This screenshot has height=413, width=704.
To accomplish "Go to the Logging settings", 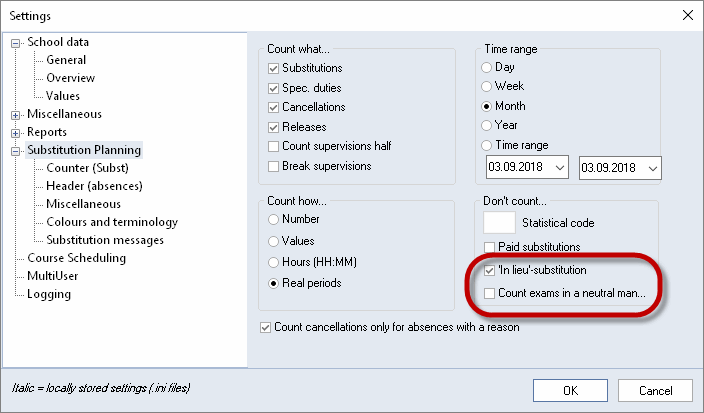I will pos(49,294).
